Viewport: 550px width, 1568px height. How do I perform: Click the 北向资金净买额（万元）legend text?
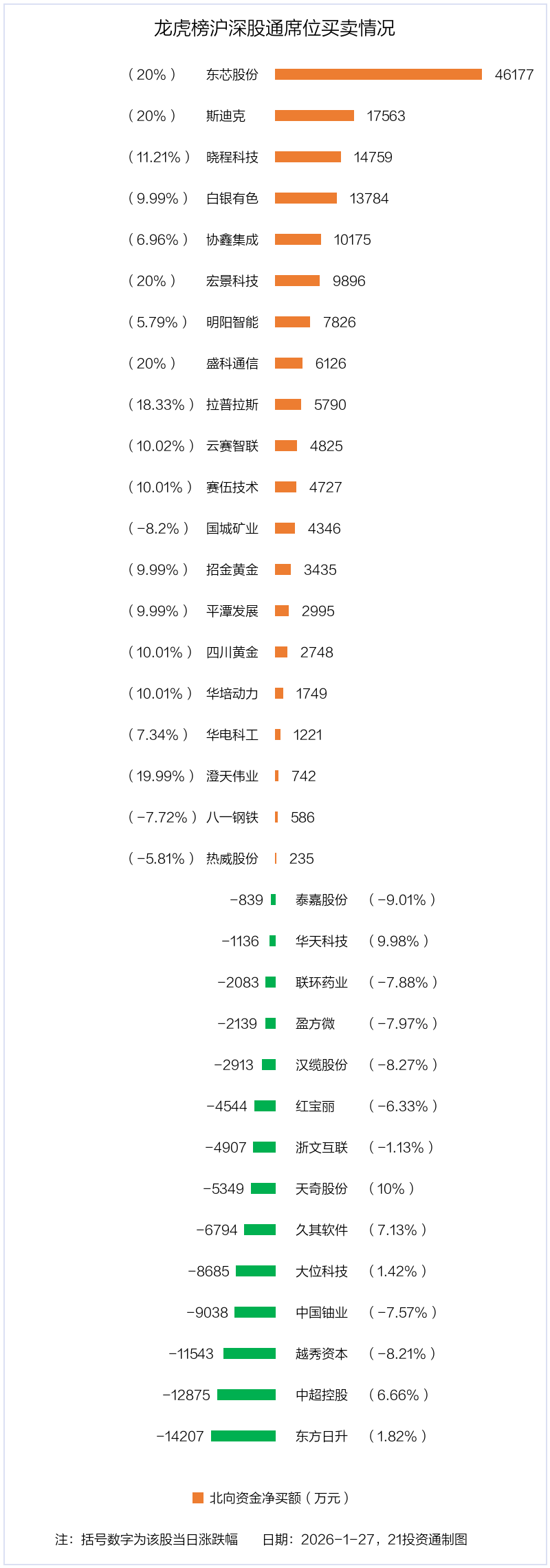point(279,1498)
